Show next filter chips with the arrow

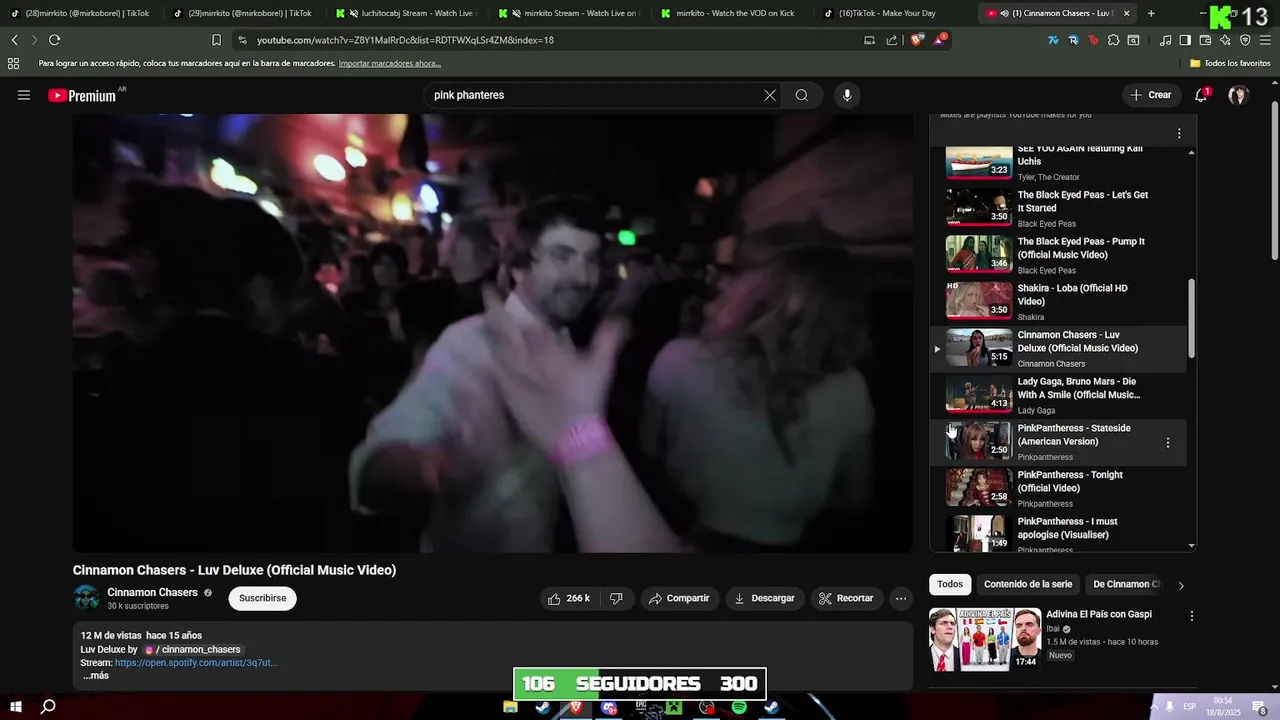[1181, 585]
